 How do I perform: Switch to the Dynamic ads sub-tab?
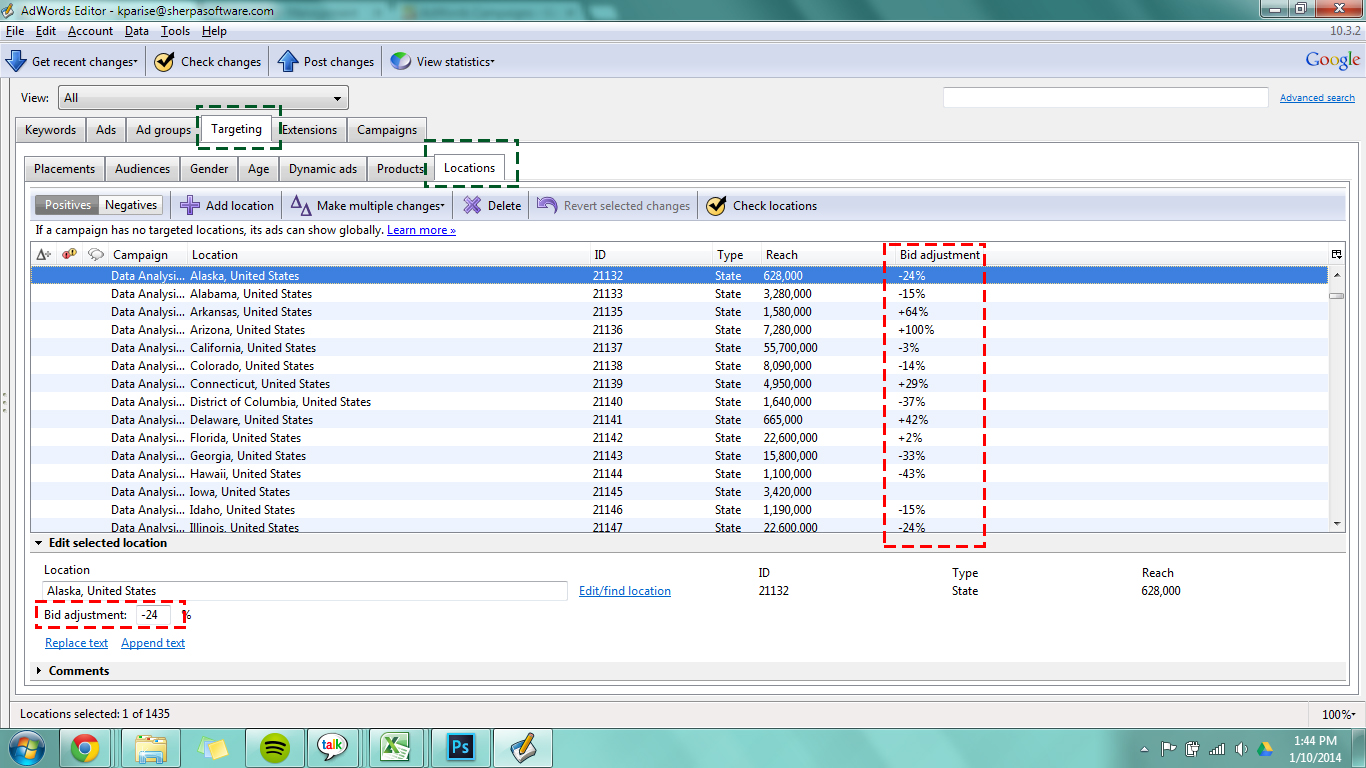323,169
